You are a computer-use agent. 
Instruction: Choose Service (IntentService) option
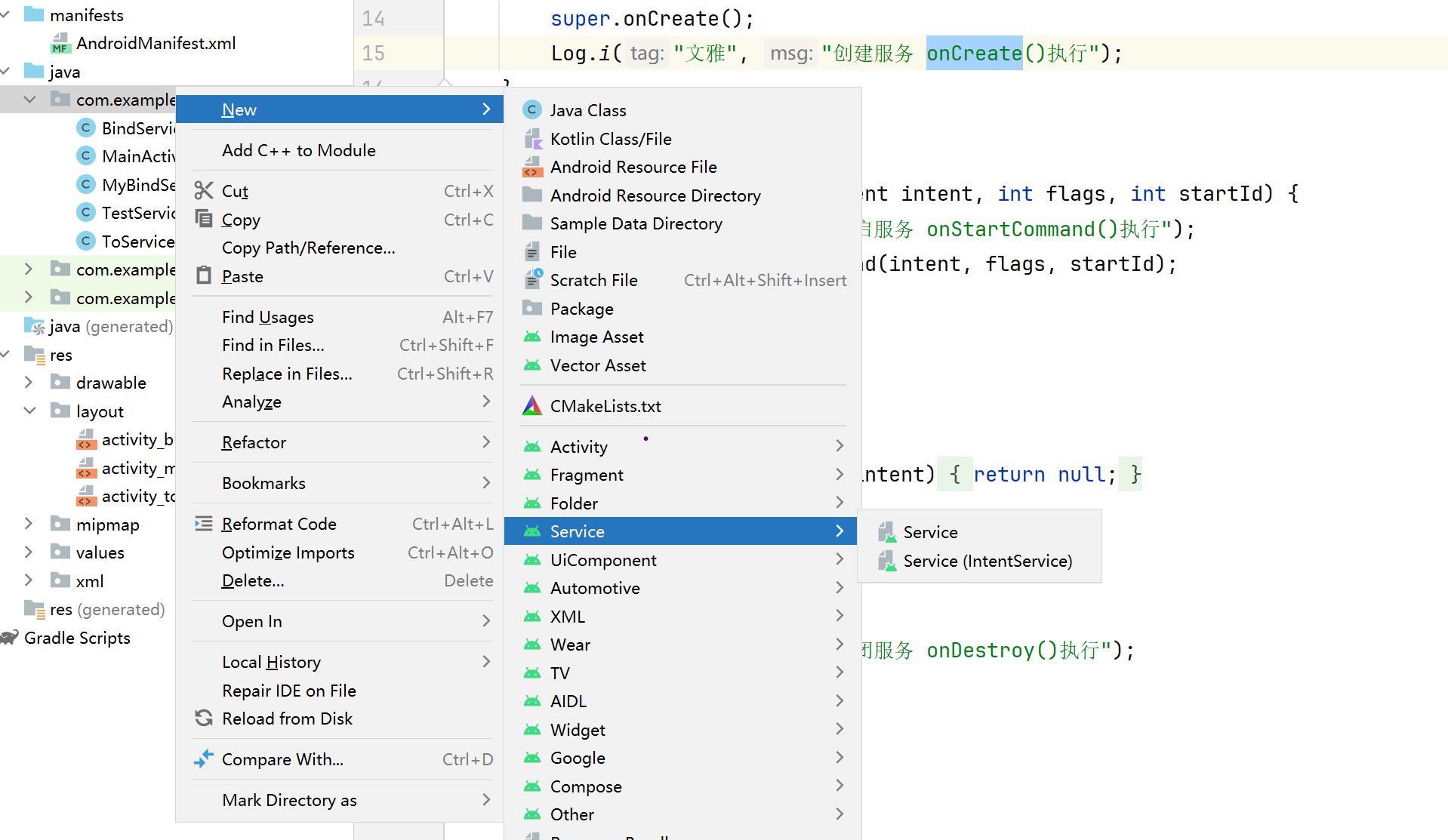pos(979,561)
